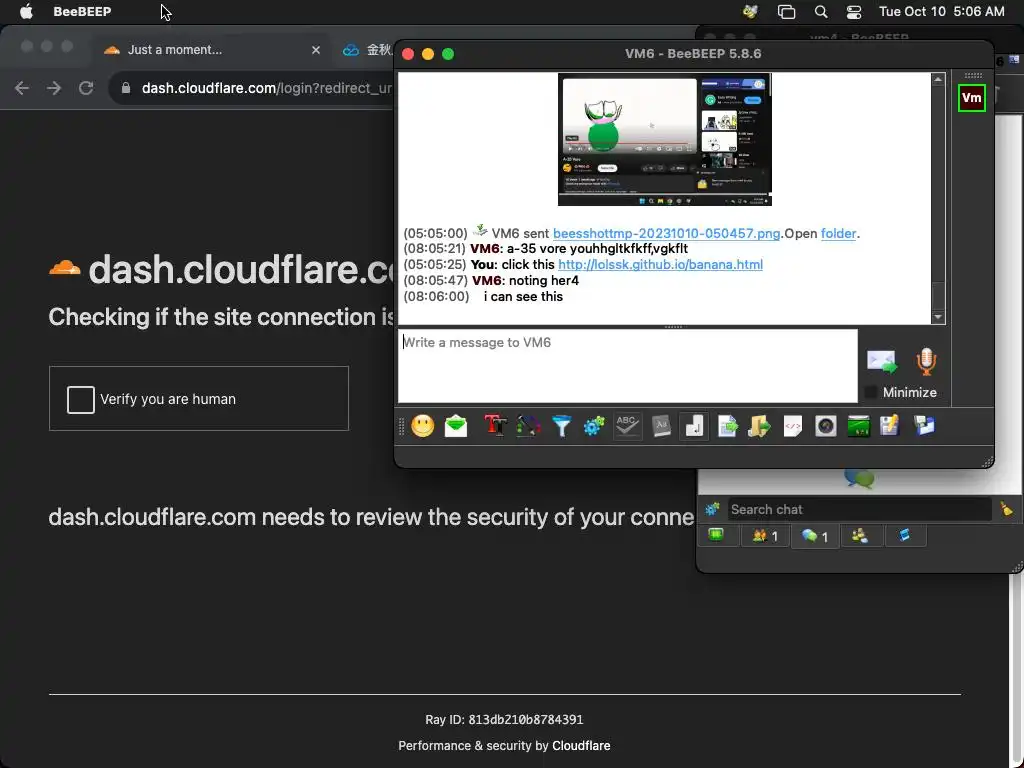Open the folder link in chat

(x=838, y=234)
